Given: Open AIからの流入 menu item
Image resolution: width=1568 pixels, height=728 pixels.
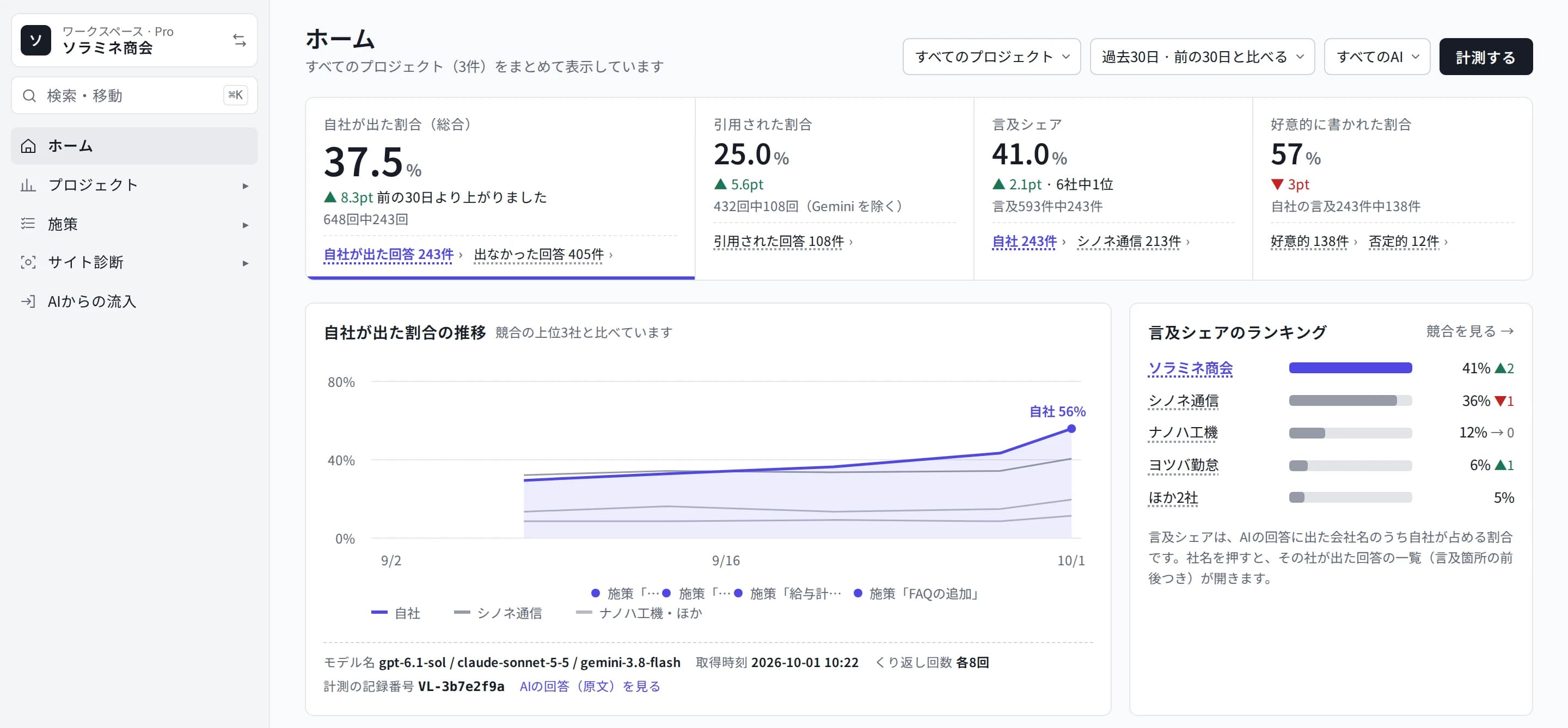Looking at the screenshot, I should click(134, 301).
